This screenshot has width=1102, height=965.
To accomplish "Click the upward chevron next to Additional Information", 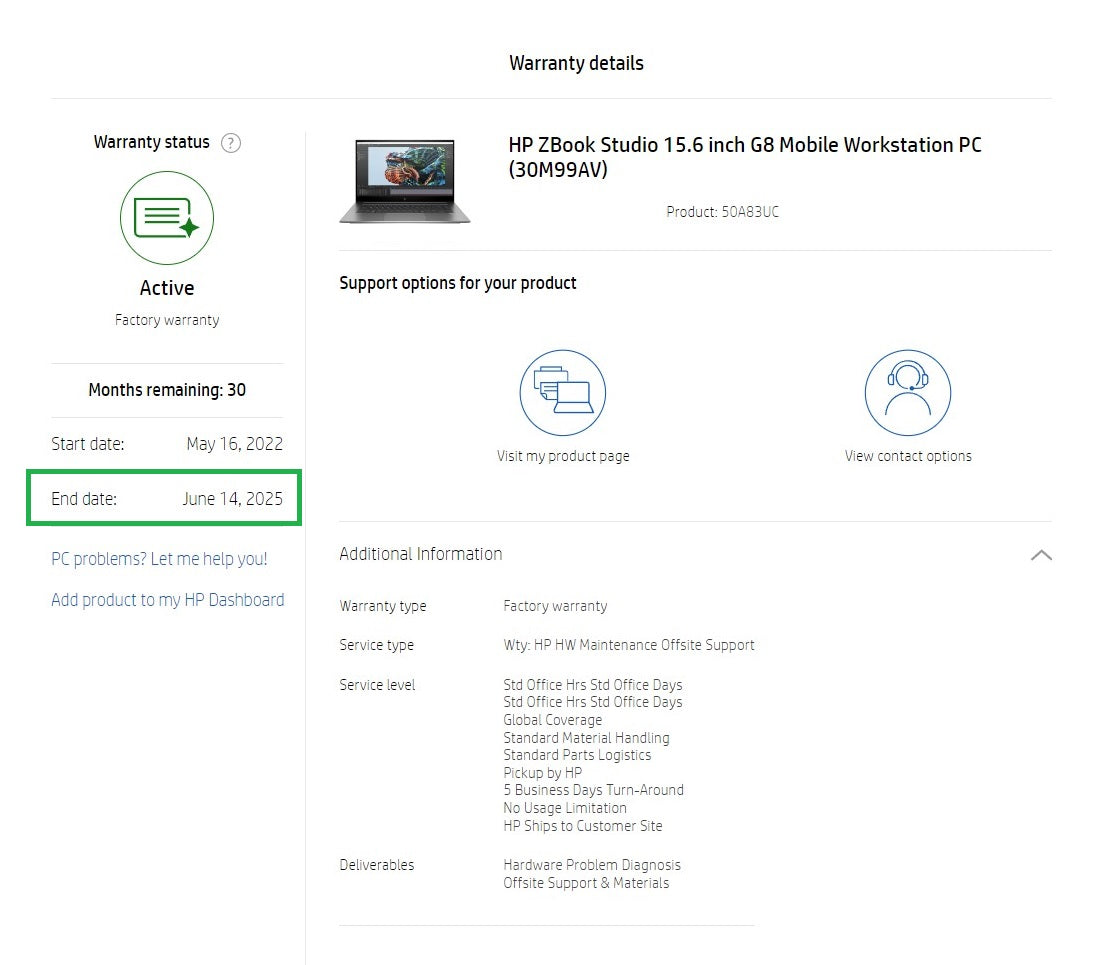I will [x=1041, y=555].
